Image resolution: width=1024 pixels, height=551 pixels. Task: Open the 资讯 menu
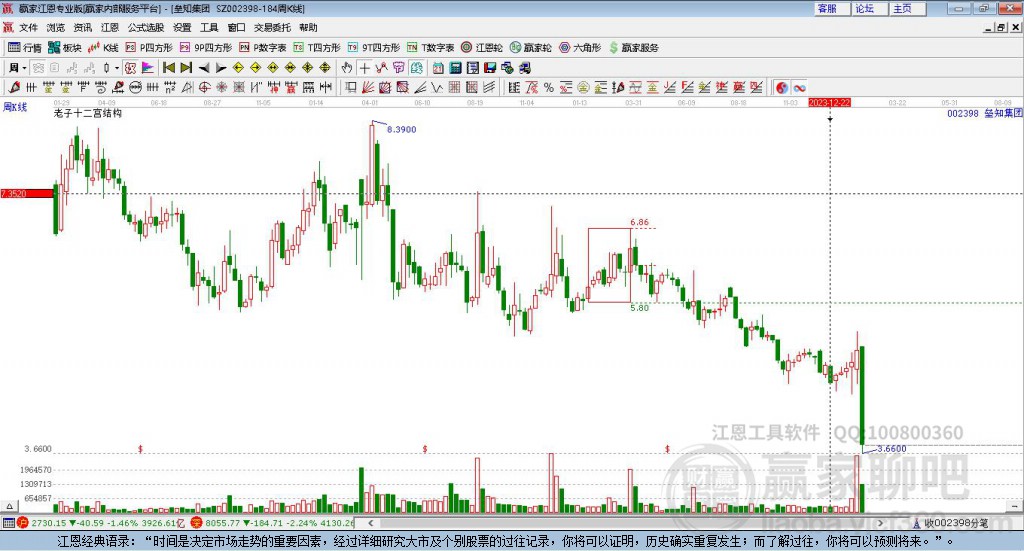(83, 27)
